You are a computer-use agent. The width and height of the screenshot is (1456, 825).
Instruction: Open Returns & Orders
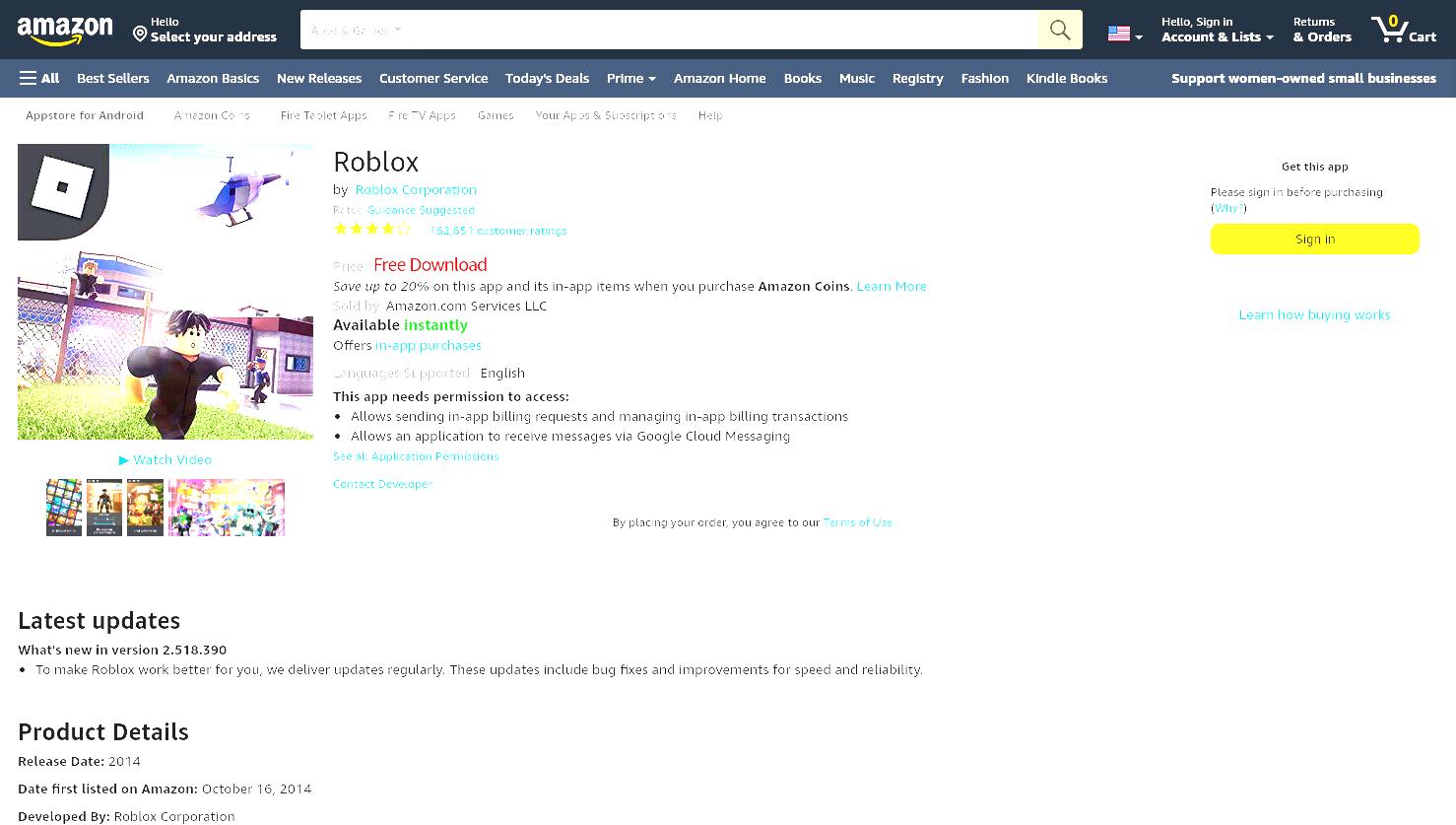[1322, 30]
